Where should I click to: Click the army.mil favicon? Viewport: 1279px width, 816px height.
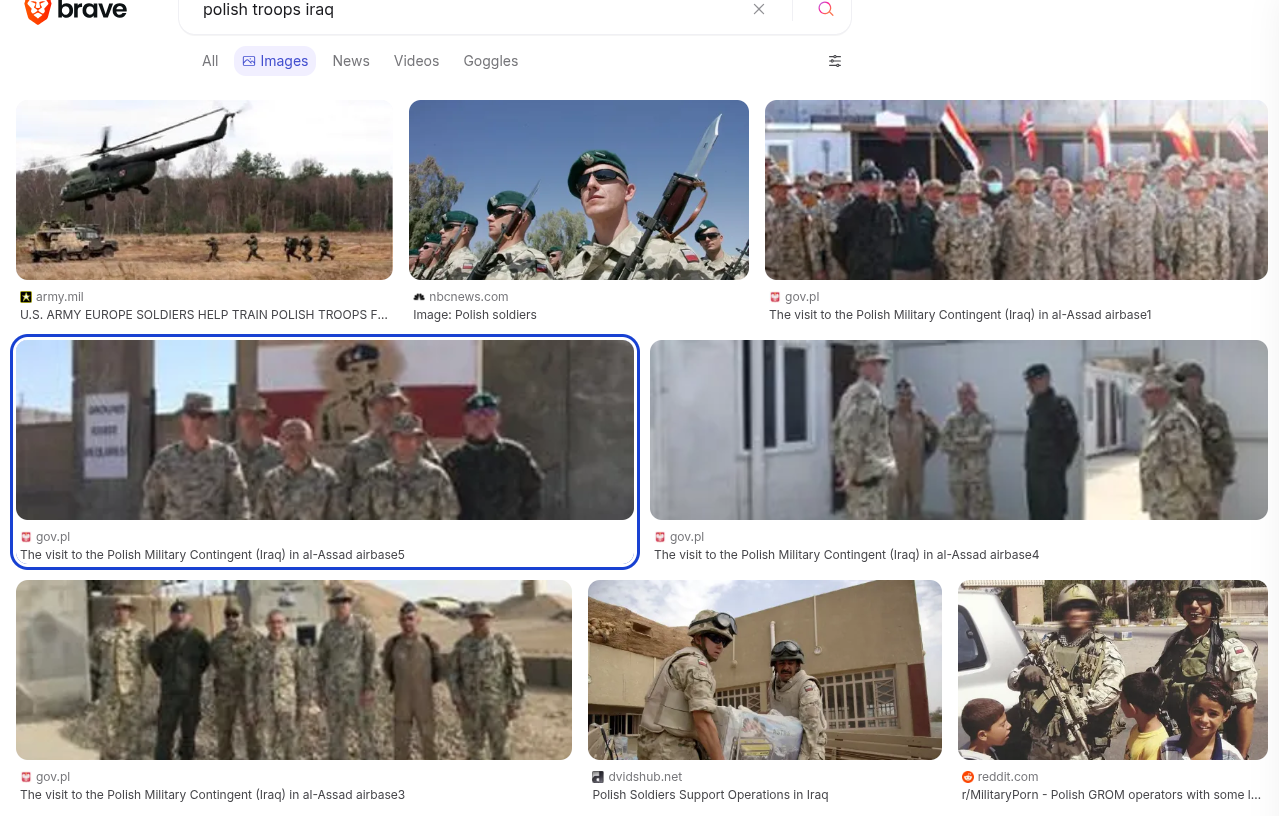(26, 297)
